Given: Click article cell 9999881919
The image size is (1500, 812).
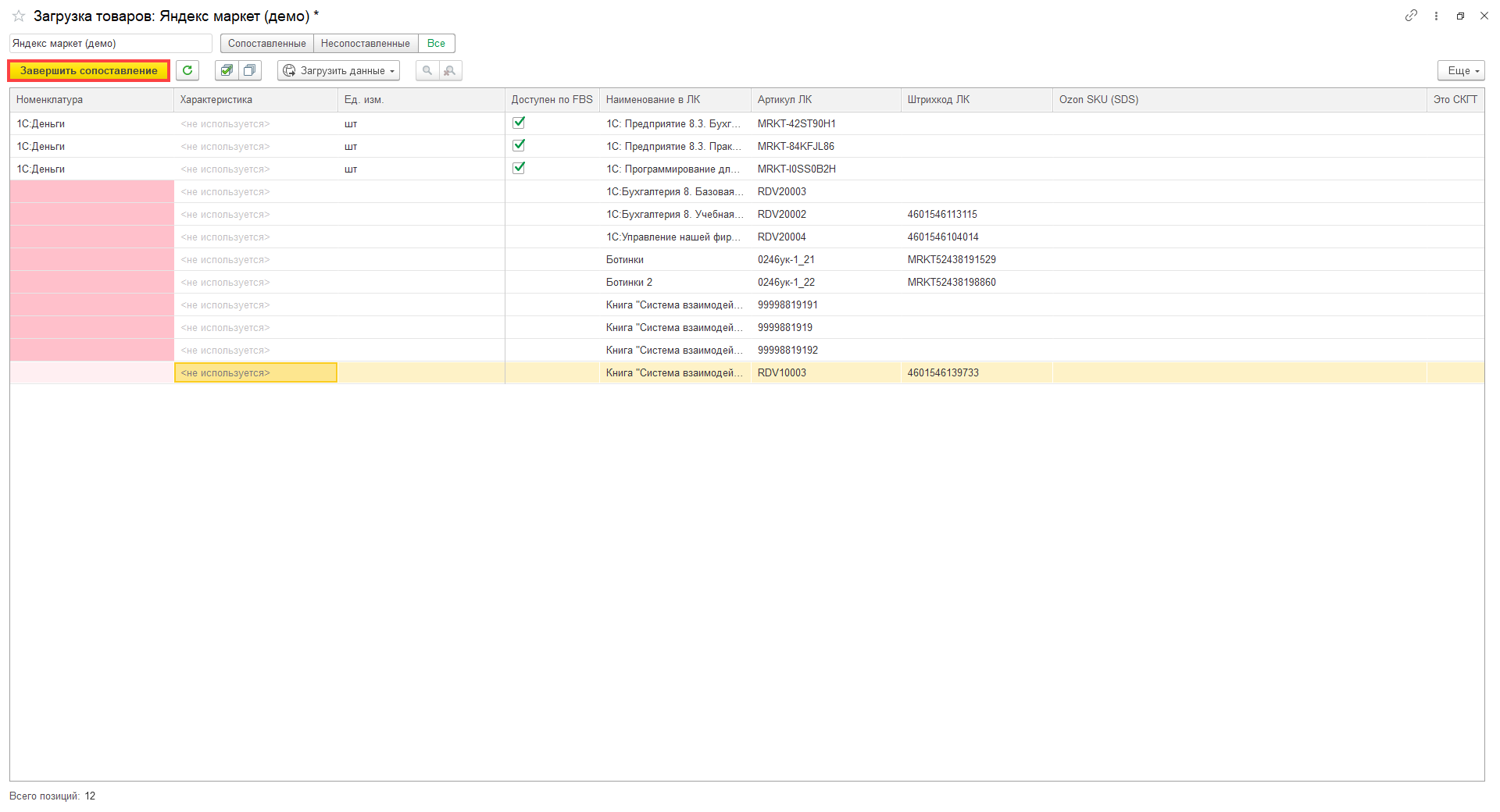Looking at the screenshot, I should click(826, 327).
